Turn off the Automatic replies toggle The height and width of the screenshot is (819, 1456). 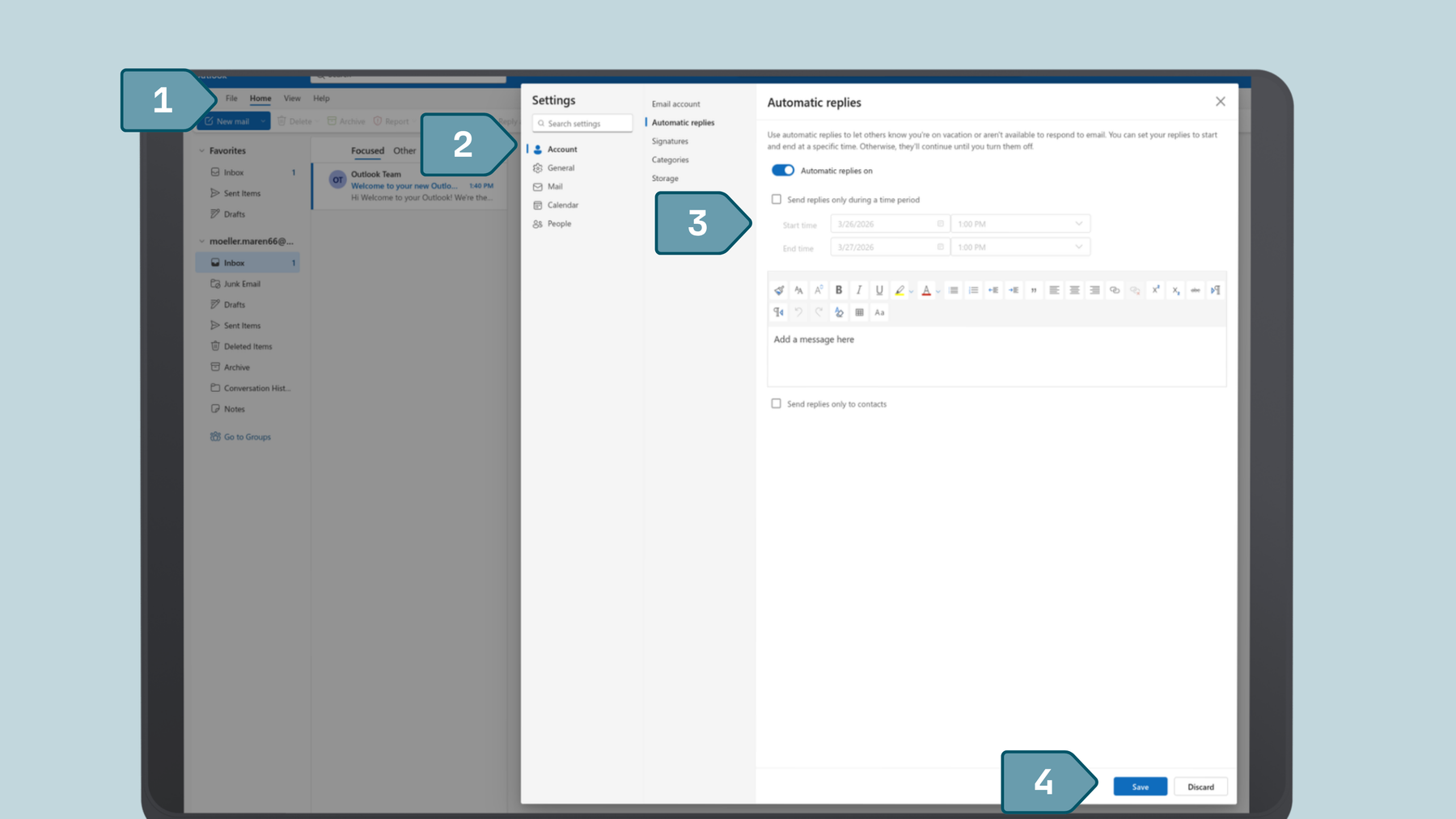tap(783, 170)
